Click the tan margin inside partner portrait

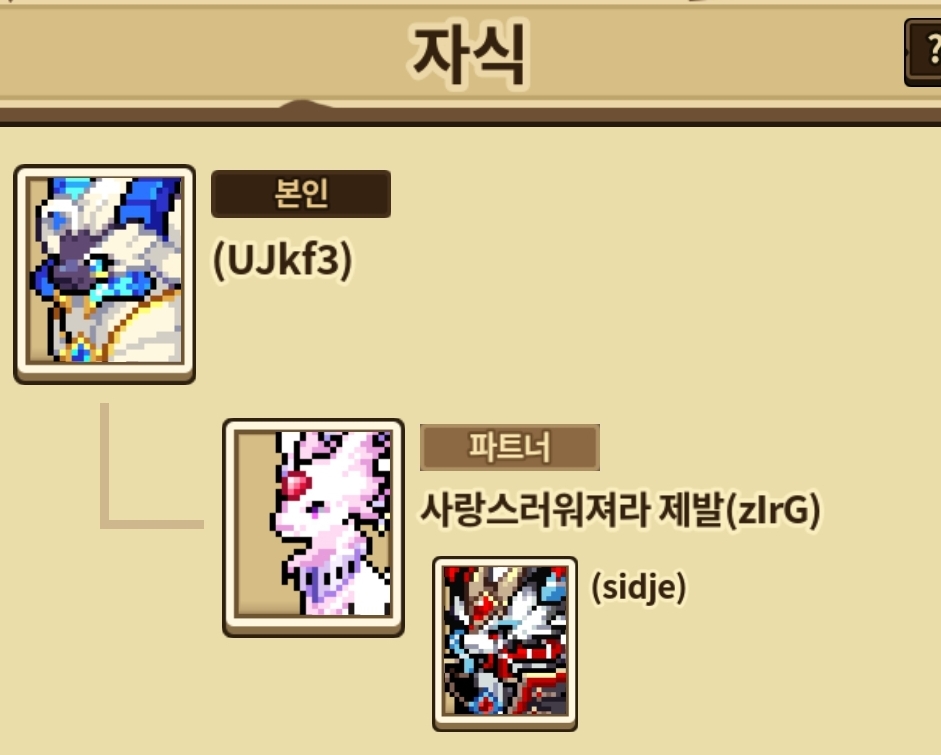(257, 523)
